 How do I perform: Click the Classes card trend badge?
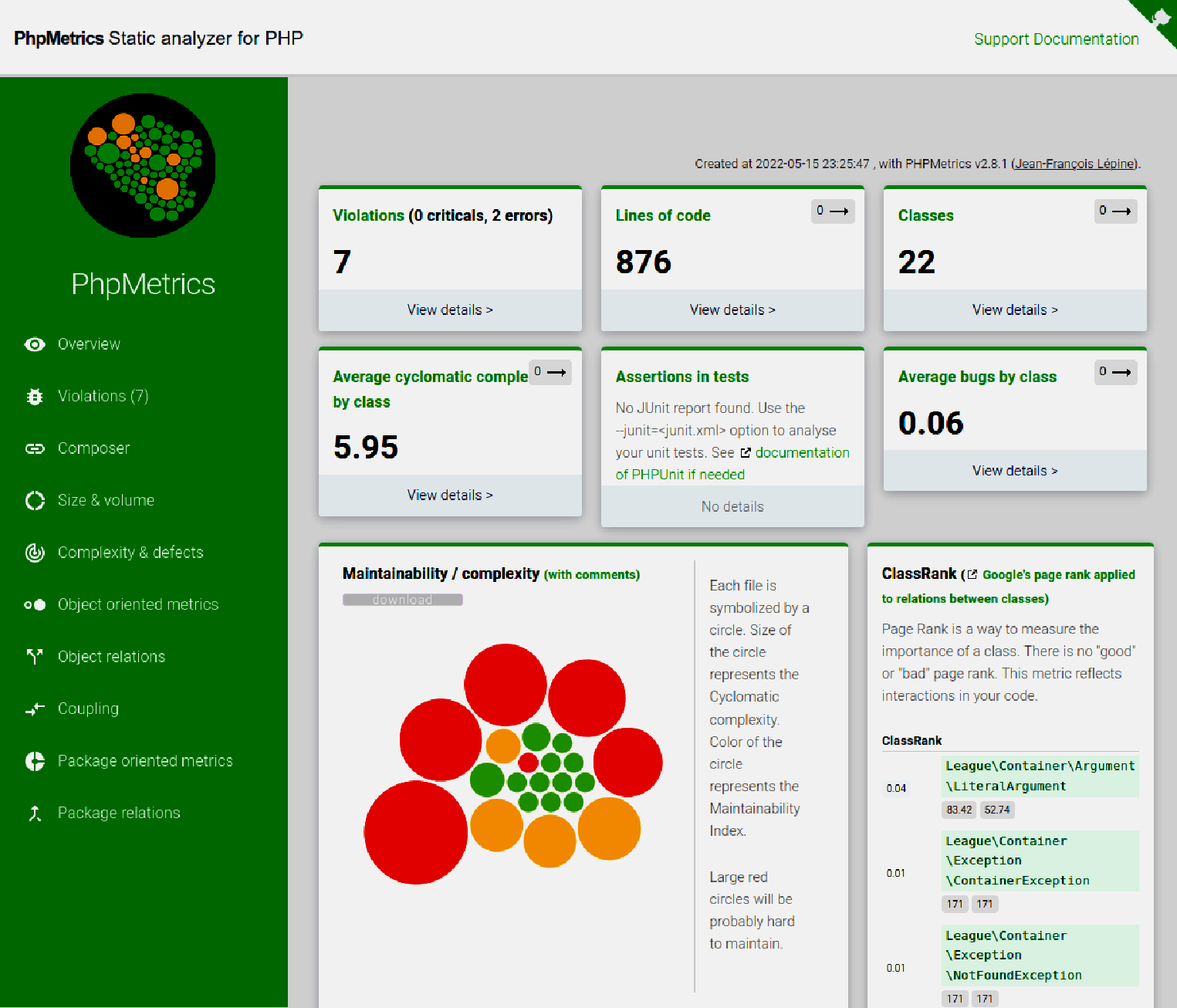1115,211
